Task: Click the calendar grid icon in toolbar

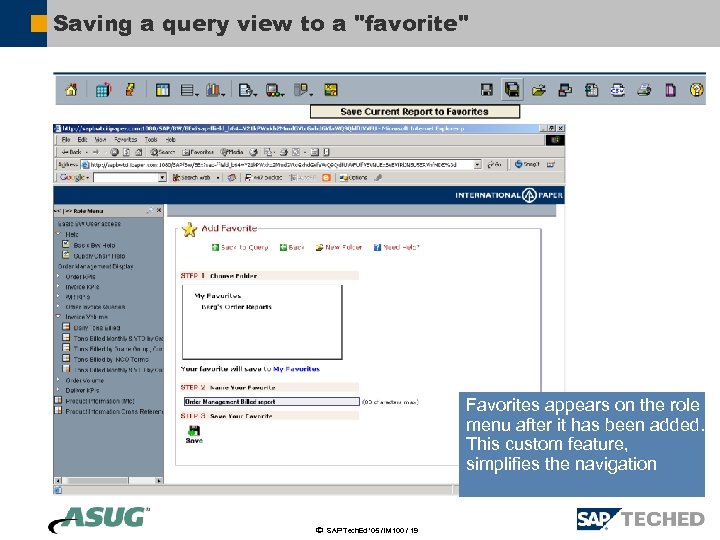Action: (103, 90)
